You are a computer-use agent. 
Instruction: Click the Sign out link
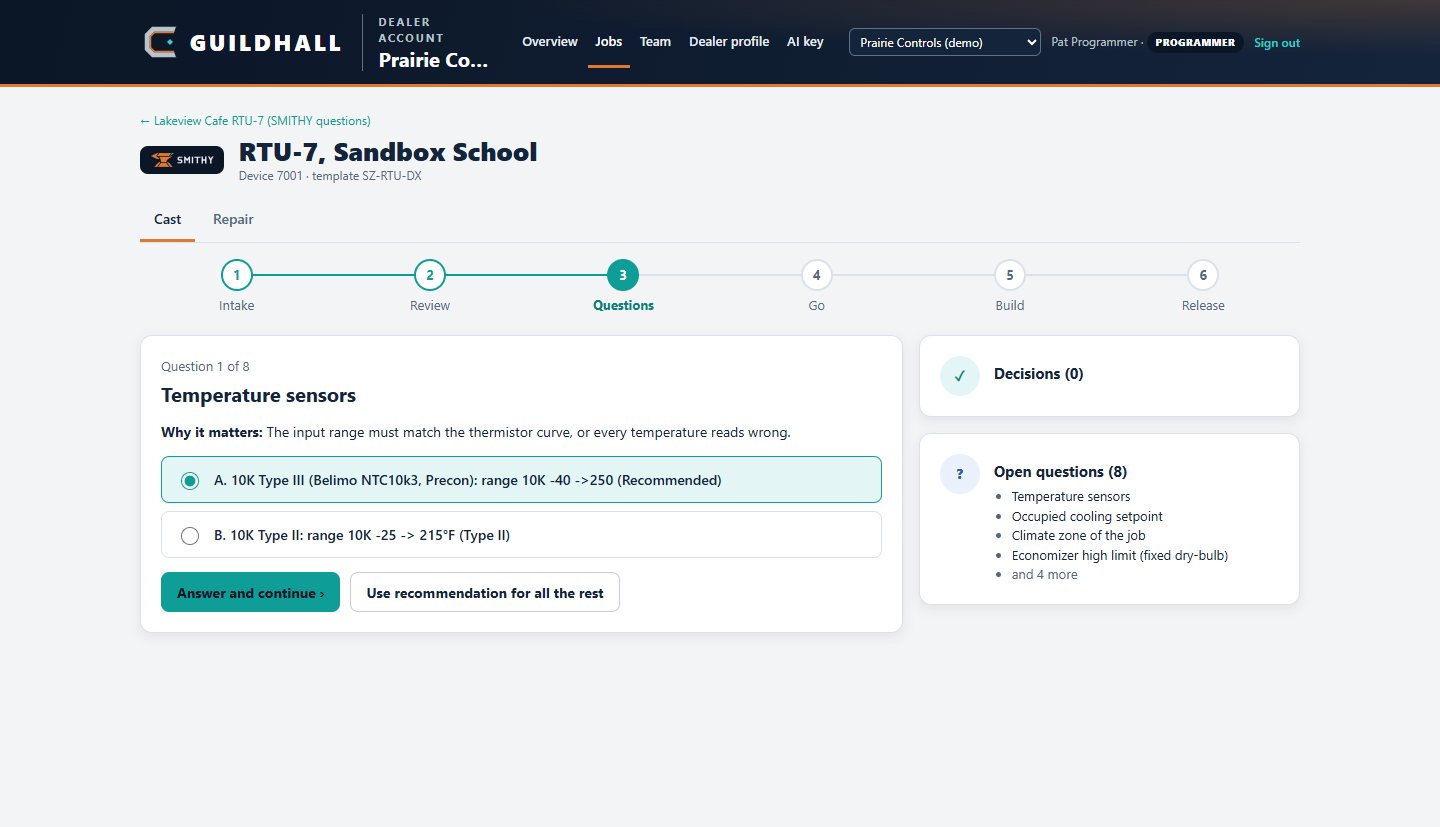click(1277, 43)
